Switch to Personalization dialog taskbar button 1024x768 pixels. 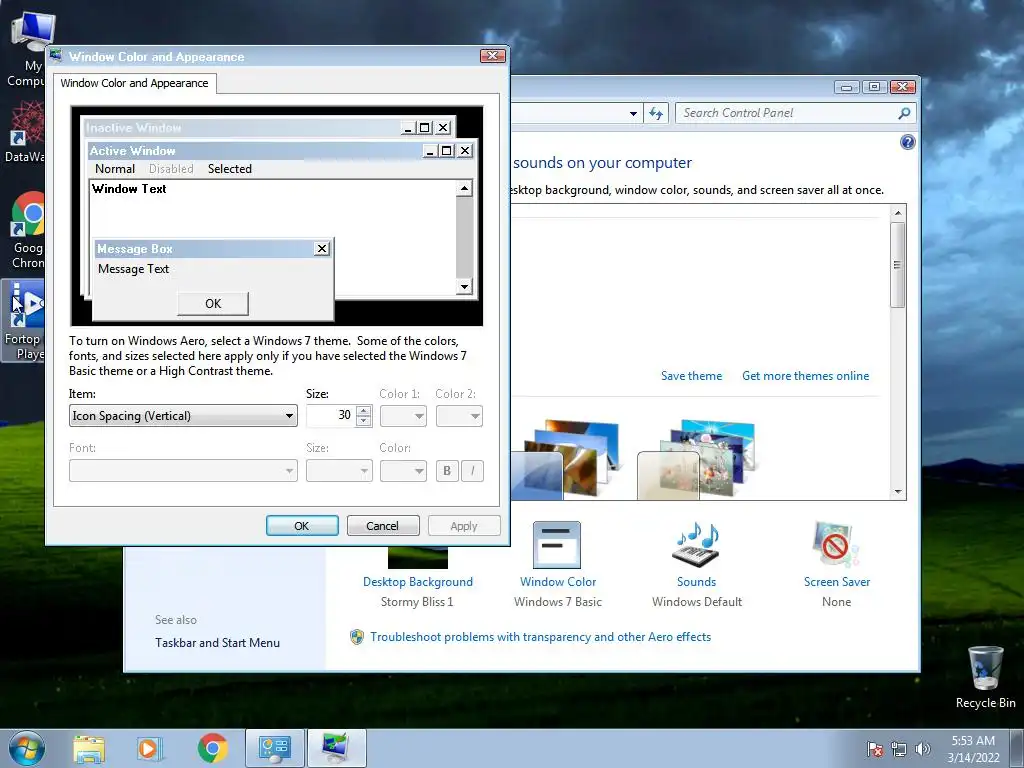coord(336,748)
